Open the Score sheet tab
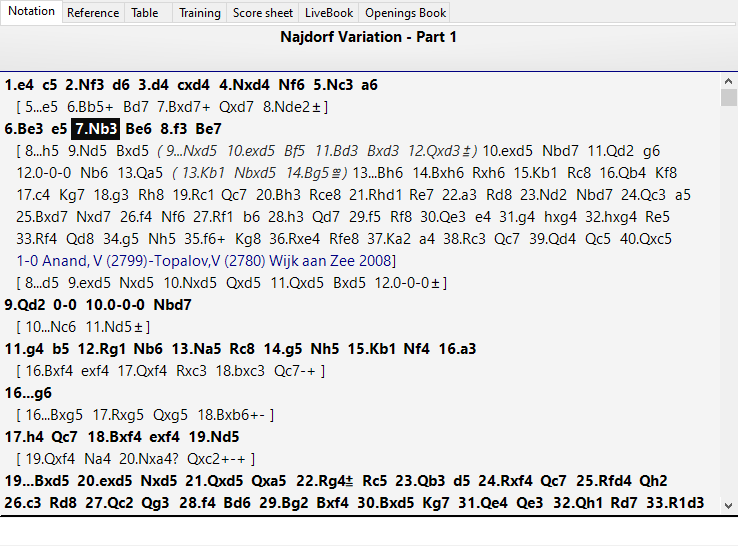 [x=263, y=13]
